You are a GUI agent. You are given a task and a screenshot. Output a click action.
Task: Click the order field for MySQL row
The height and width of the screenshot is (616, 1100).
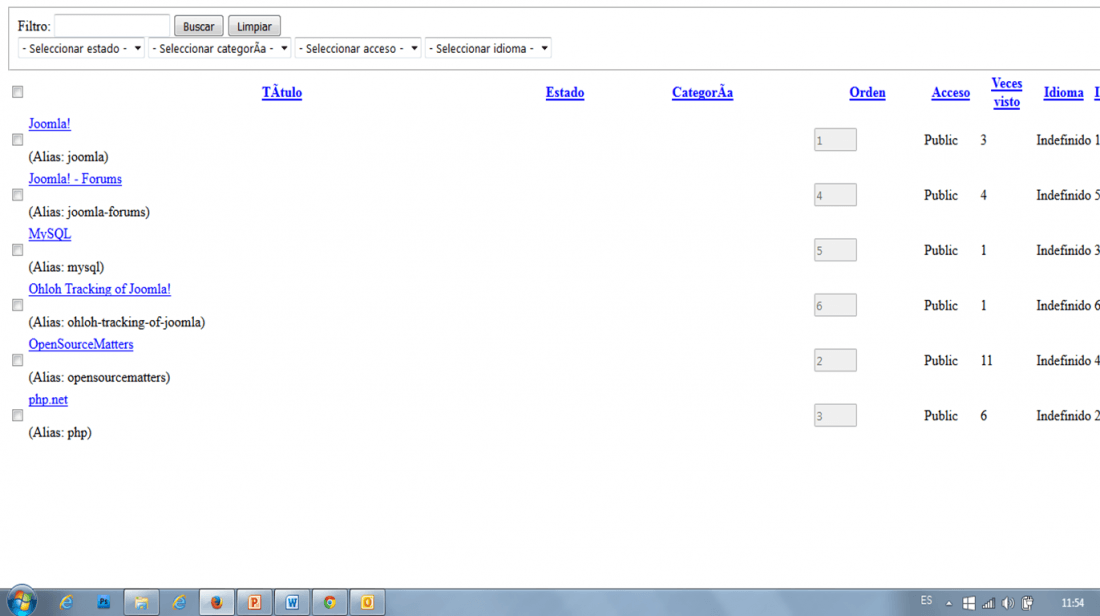point(835,250)
